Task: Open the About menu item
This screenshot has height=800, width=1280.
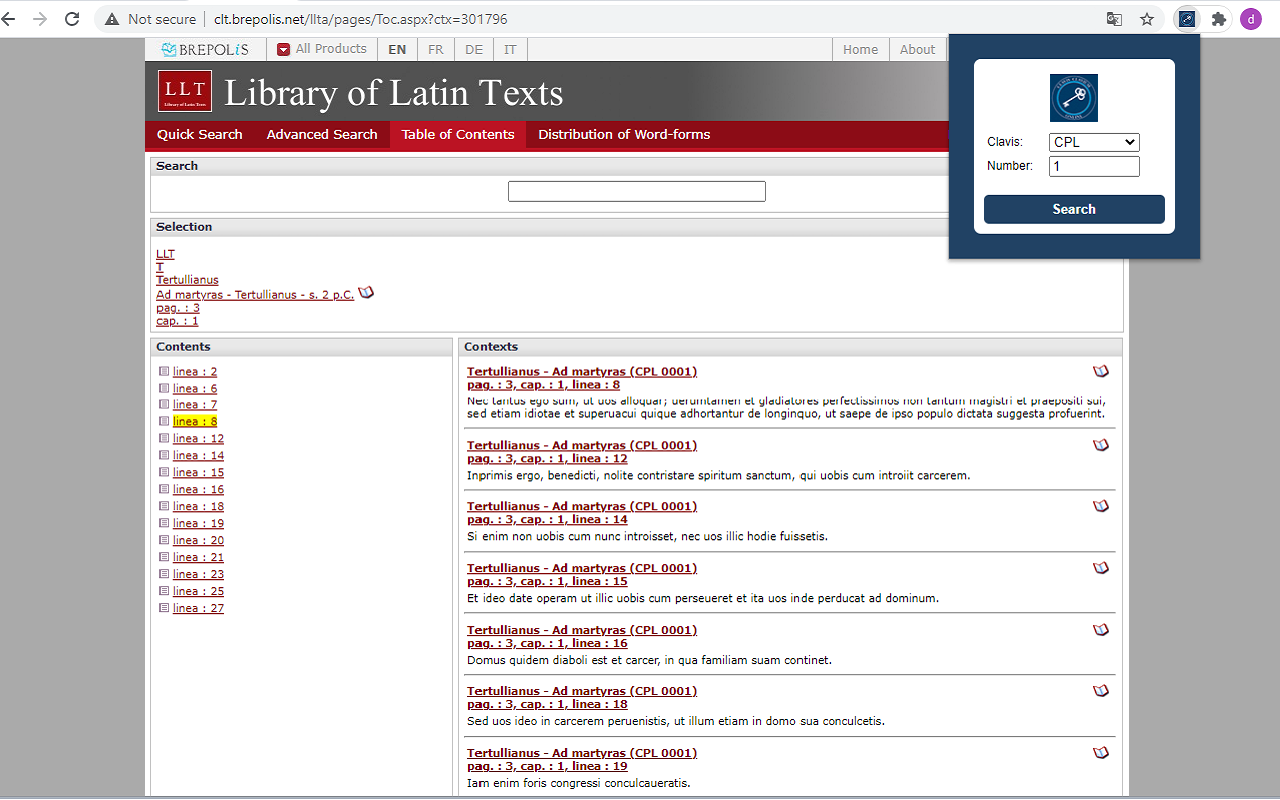Action: pyautogui.click(x=917, y=49)
